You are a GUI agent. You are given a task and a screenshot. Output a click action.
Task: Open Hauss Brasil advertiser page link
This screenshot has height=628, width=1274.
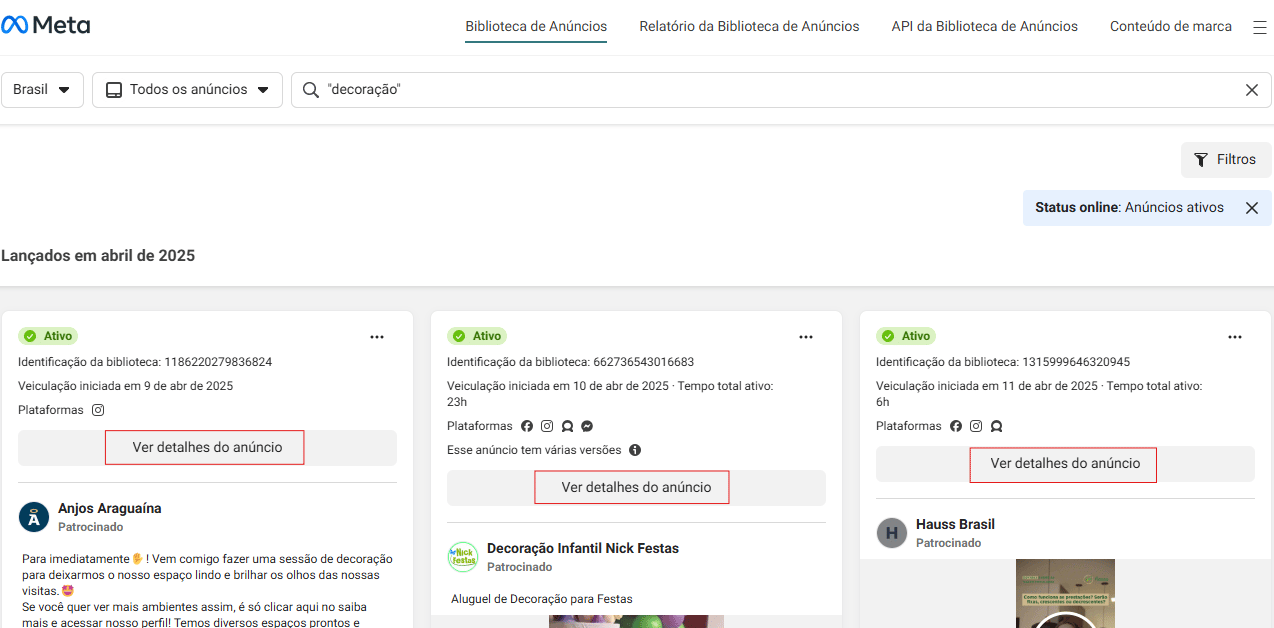pos(955,524)
